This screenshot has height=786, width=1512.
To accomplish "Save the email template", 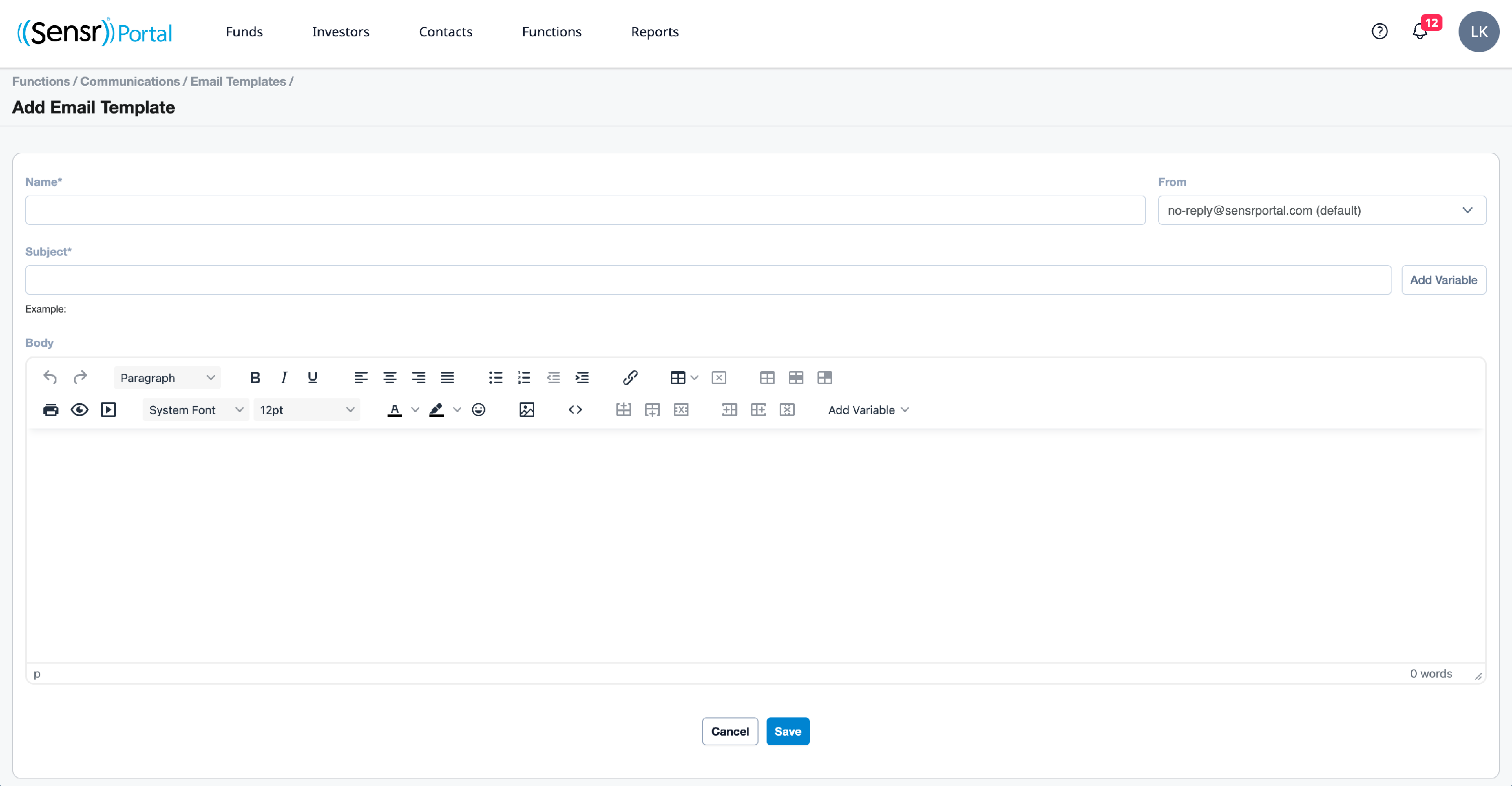I will 788,732.
